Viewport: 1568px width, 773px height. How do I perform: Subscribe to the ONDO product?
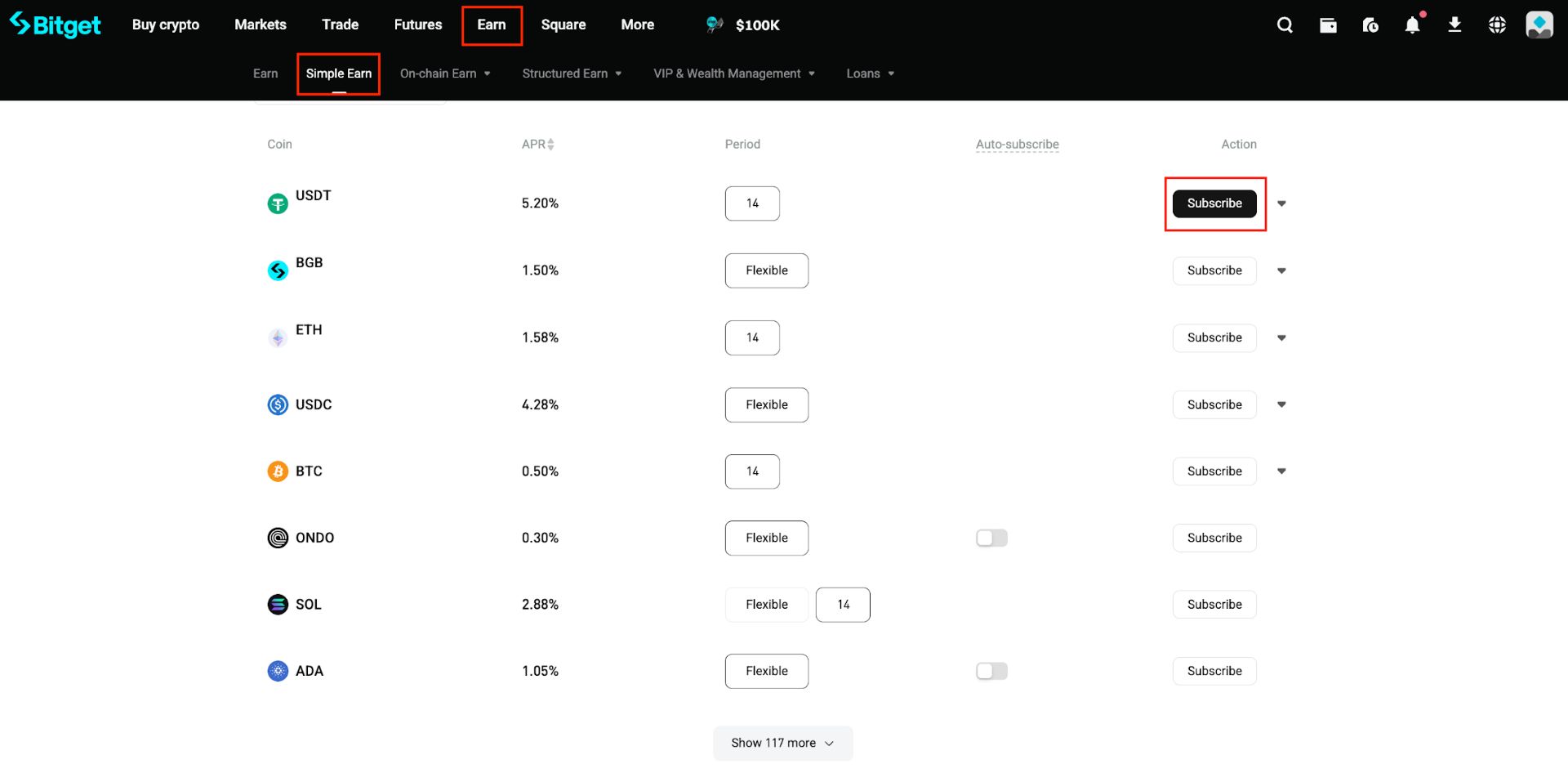pos(1214,538)
